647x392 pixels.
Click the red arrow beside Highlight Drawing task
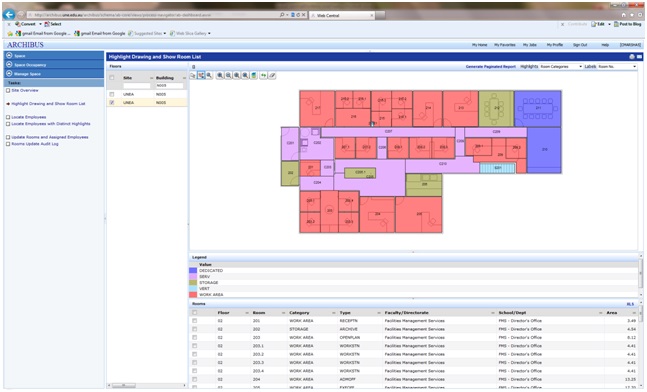8,104
